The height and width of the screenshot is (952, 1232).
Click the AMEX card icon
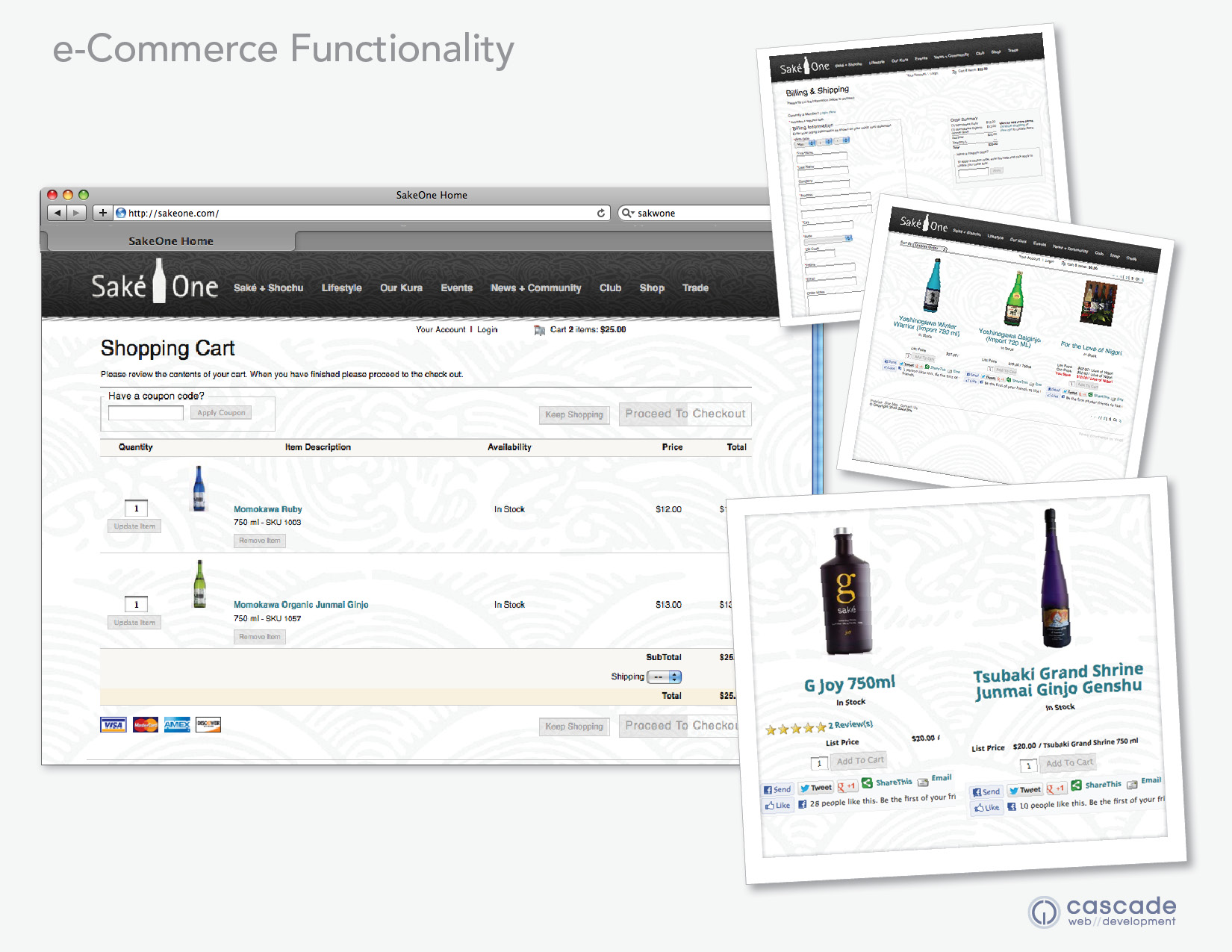point(177,724)
